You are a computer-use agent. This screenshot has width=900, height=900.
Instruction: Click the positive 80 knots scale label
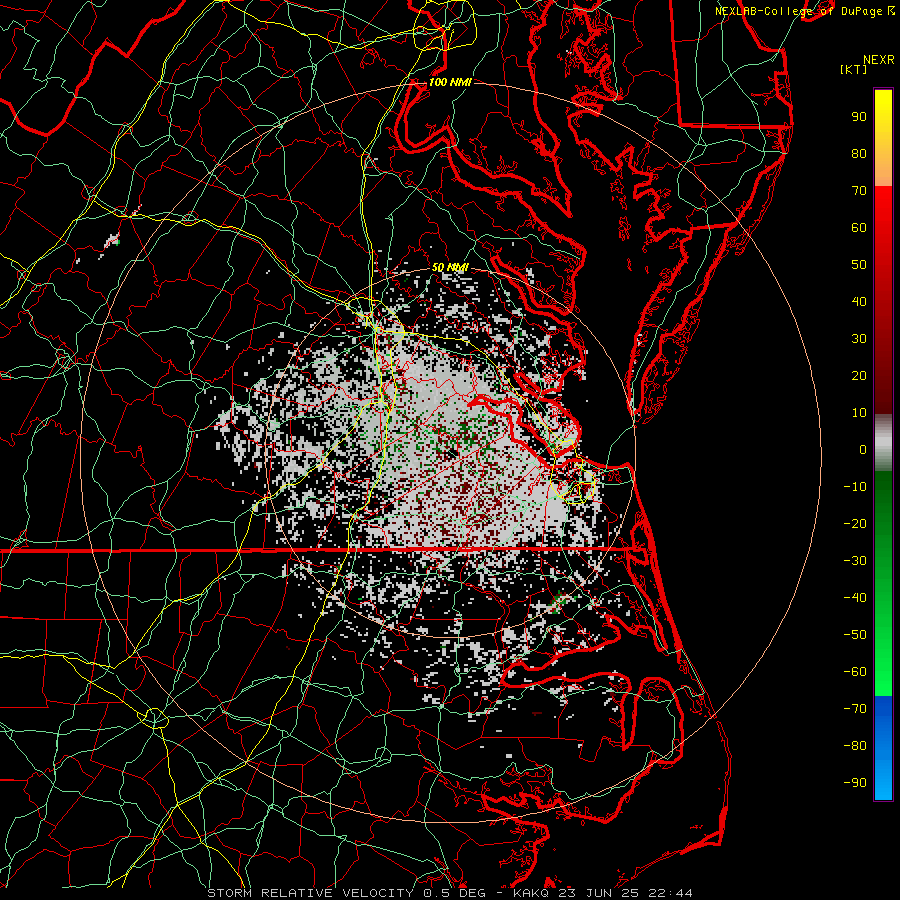[x=859, y=154]
